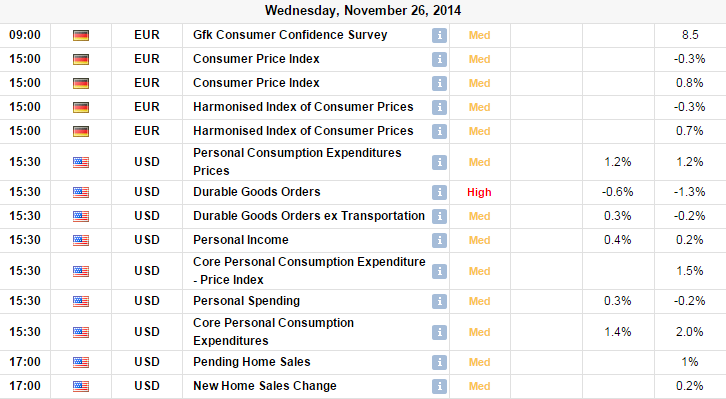Click info icon for Personal Consumption Expenditures Prices
This screenshot has width=726, height=399.
tap(439, 162)
